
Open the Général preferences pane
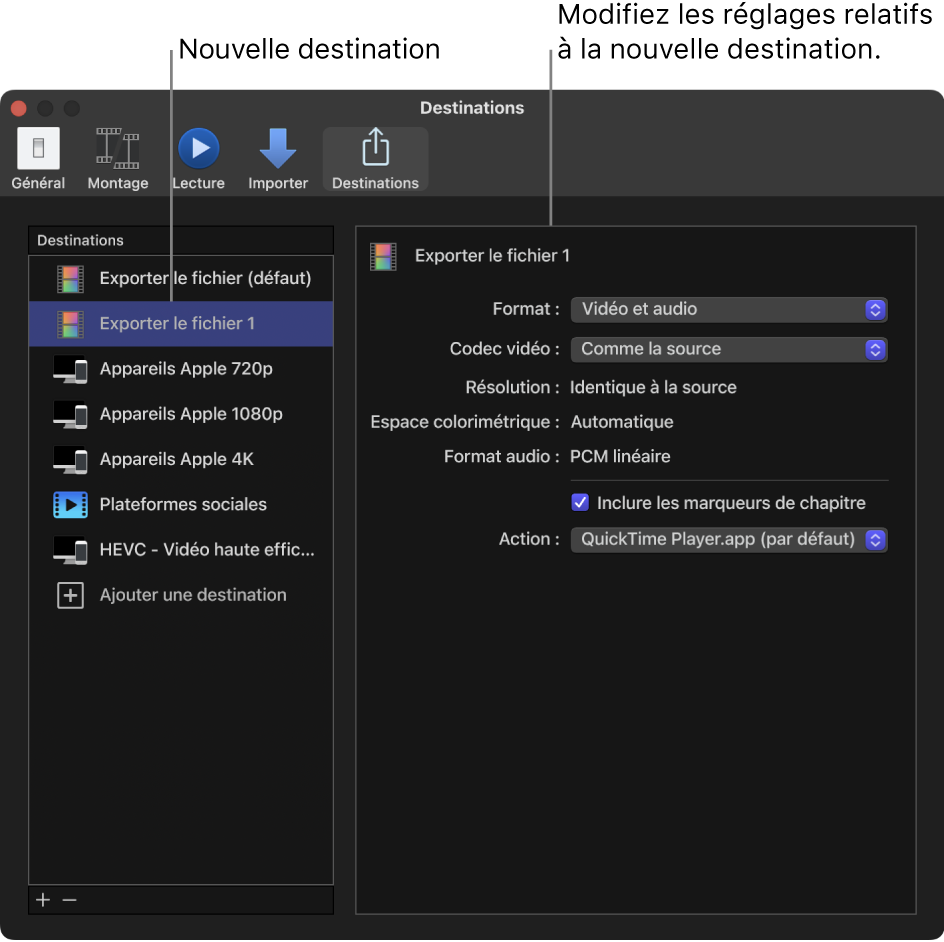37,156
